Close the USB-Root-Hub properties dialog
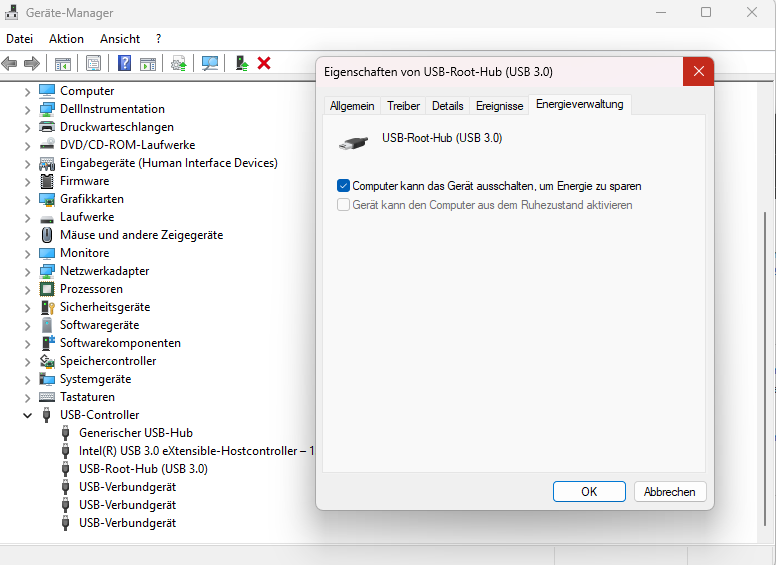 click(x=698, y=72)
